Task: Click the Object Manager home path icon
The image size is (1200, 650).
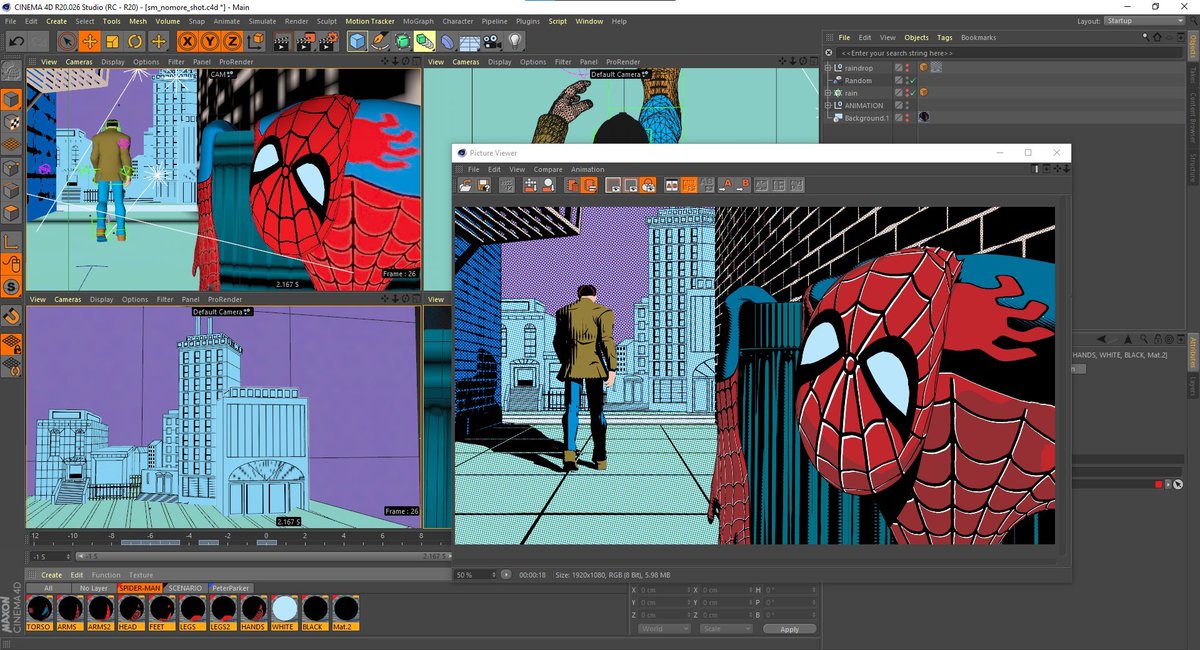Action: click(1157, 37)
